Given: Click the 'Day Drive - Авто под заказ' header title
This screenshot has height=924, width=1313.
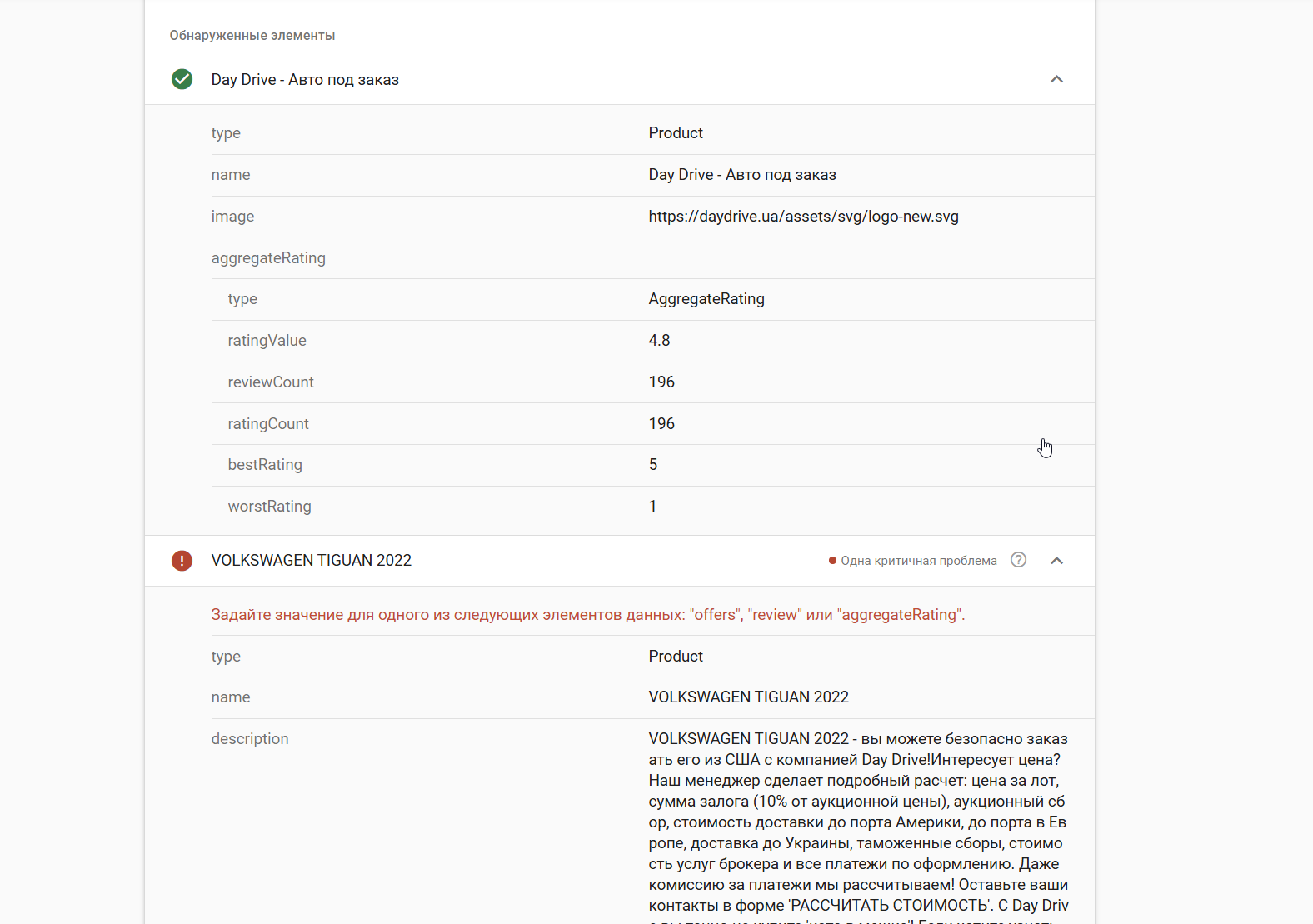Looking at the screenshot, I should tap(305, 80).
